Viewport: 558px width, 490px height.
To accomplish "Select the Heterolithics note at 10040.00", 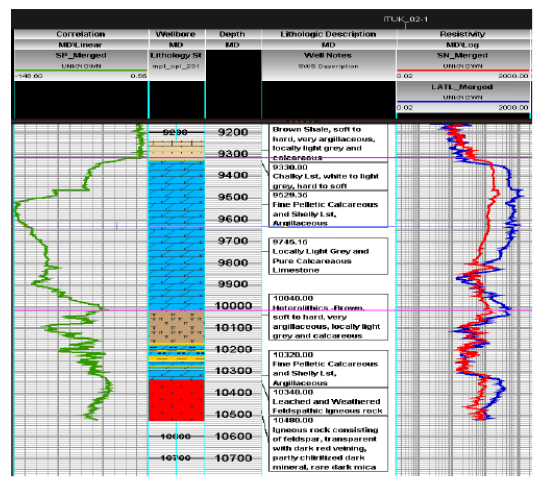I will (328, 317).
